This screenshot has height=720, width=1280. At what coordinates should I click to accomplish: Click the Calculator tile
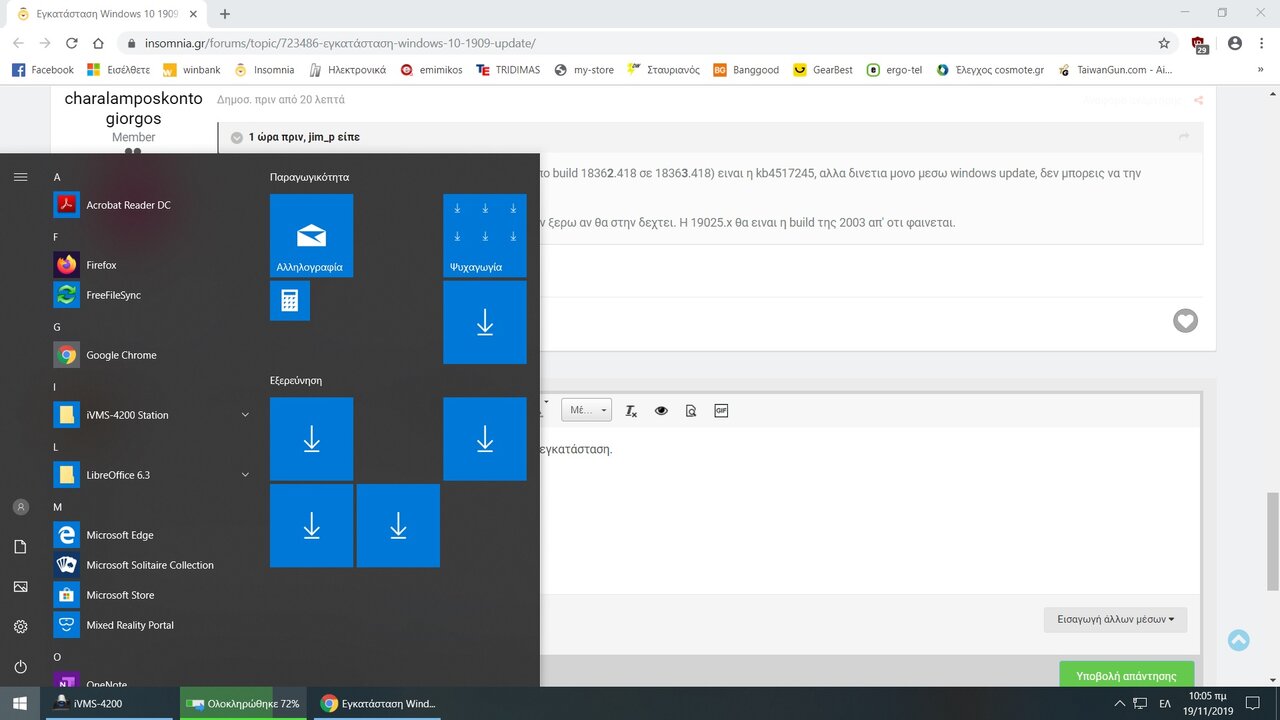[x=290, y=301]
